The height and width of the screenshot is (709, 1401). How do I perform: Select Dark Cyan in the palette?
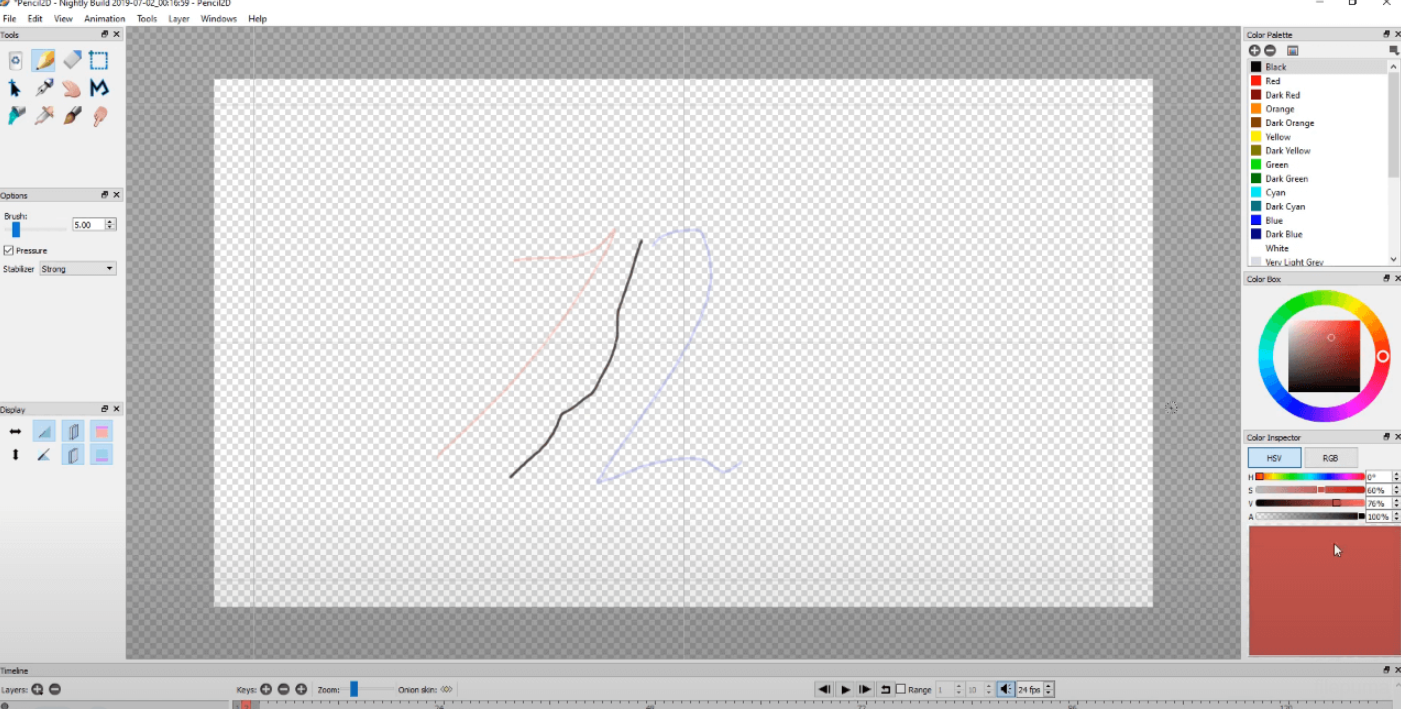click(x=1285, y=207)
